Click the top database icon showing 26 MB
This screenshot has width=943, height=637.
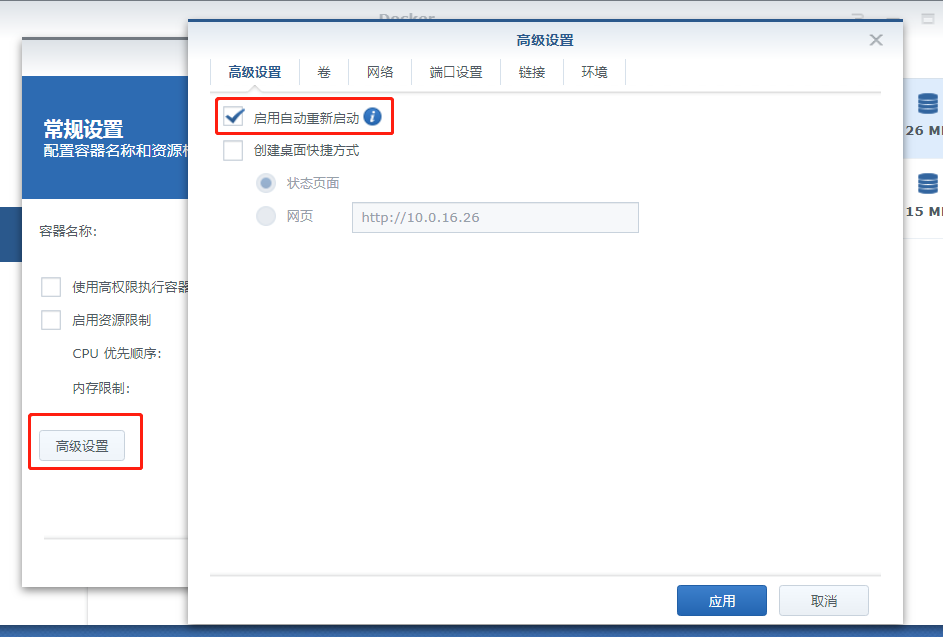(927, 104)
